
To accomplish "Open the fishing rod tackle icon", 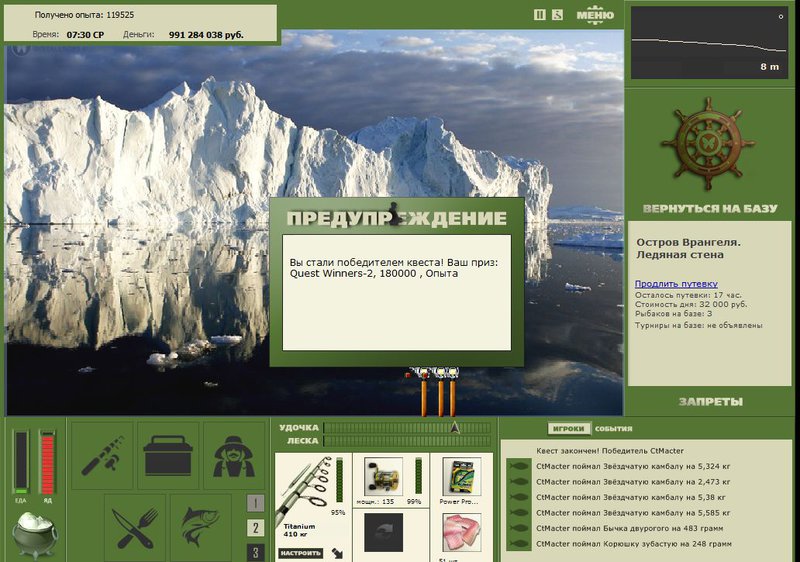I will (102, 455).
